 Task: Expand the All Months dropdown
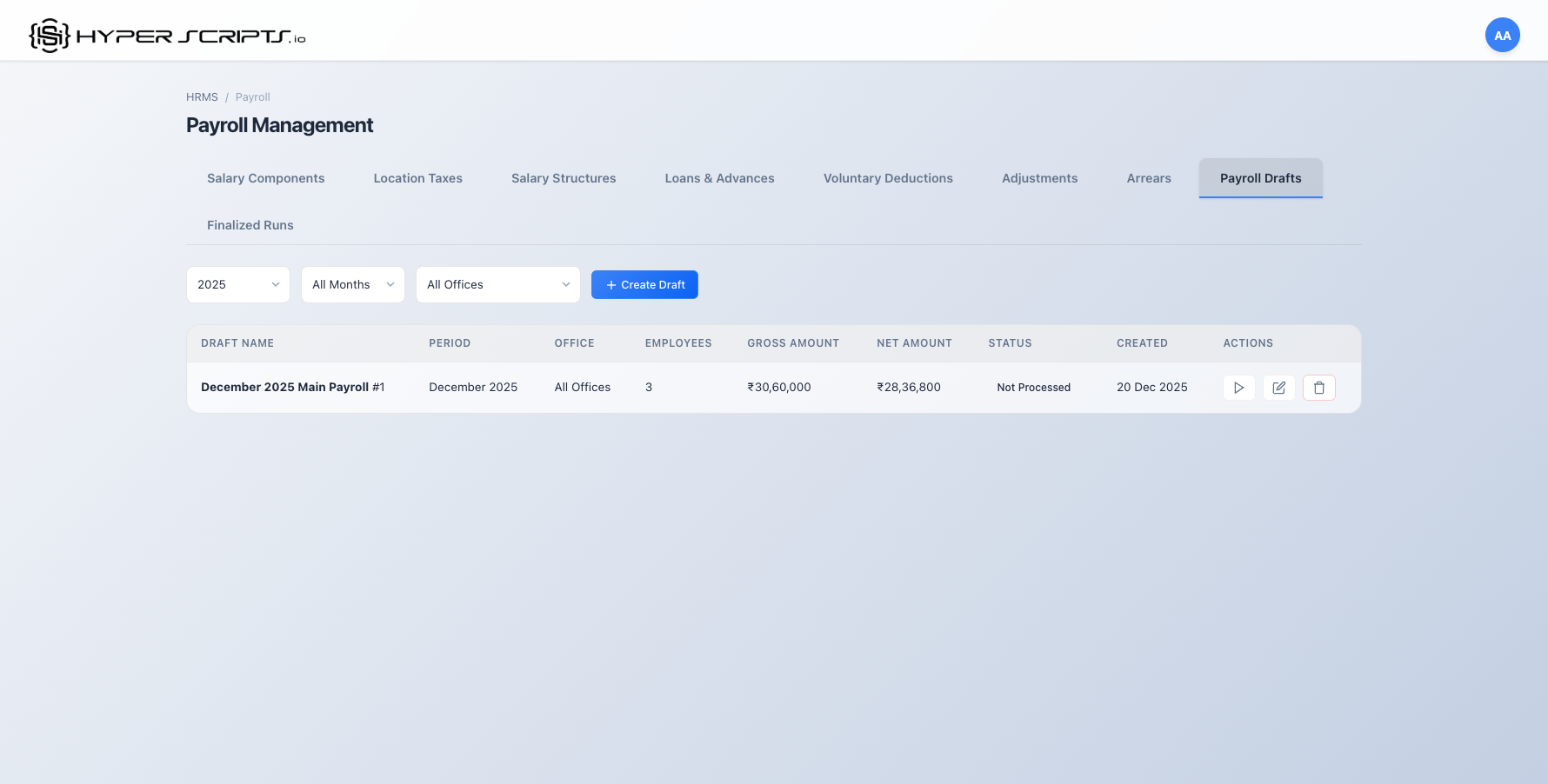point(352,284)
